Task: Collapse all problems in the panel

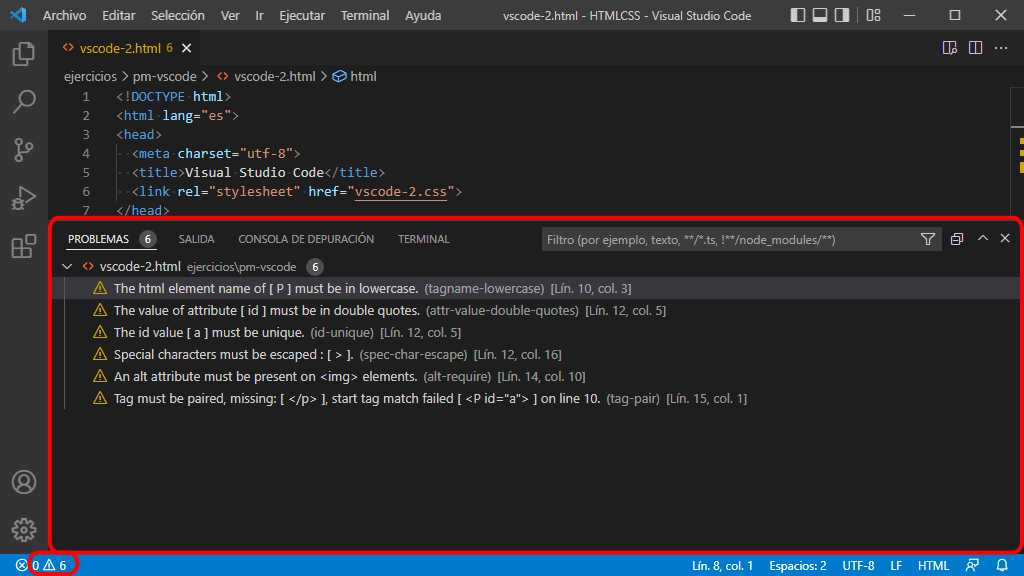Action: 957,239
